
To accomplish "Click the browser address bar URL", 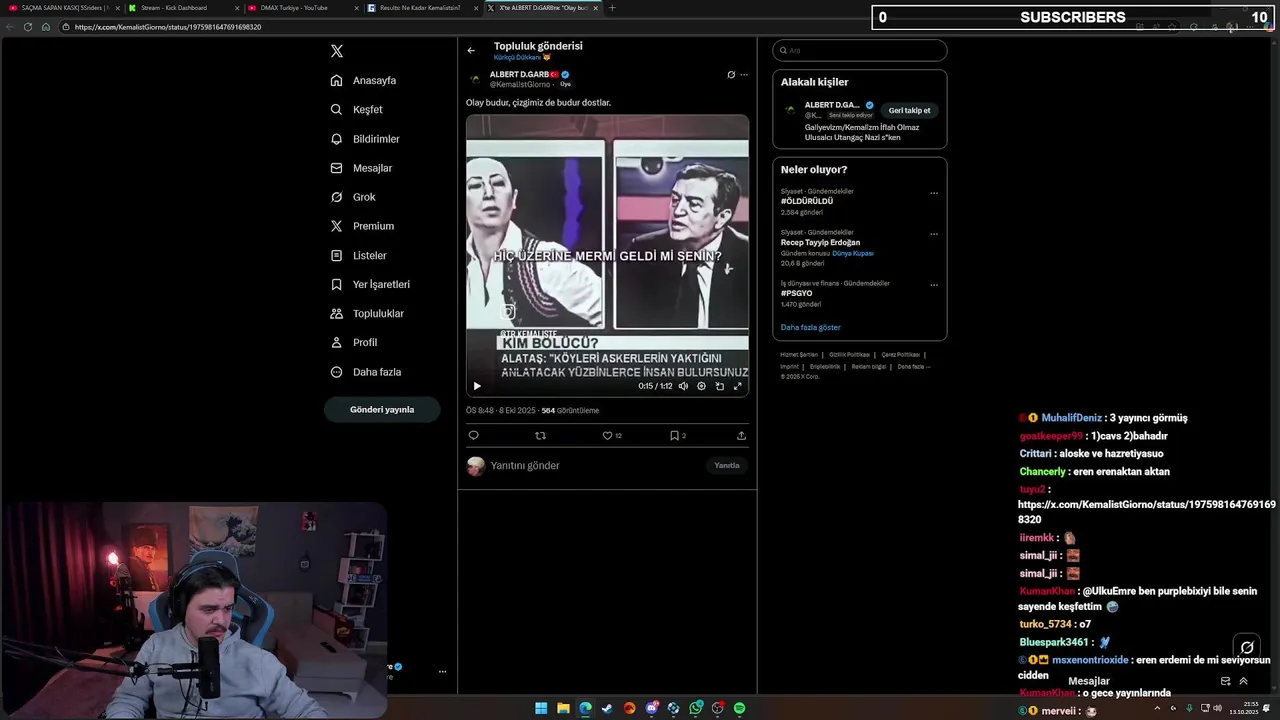I will 168,27.
